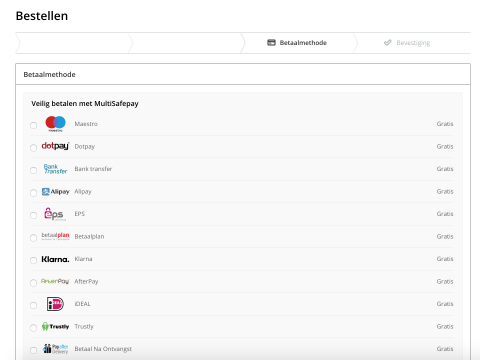Screen dimensions: 480x360
Task: Click the Klarna logo
Action: click(x=55, y=259)
